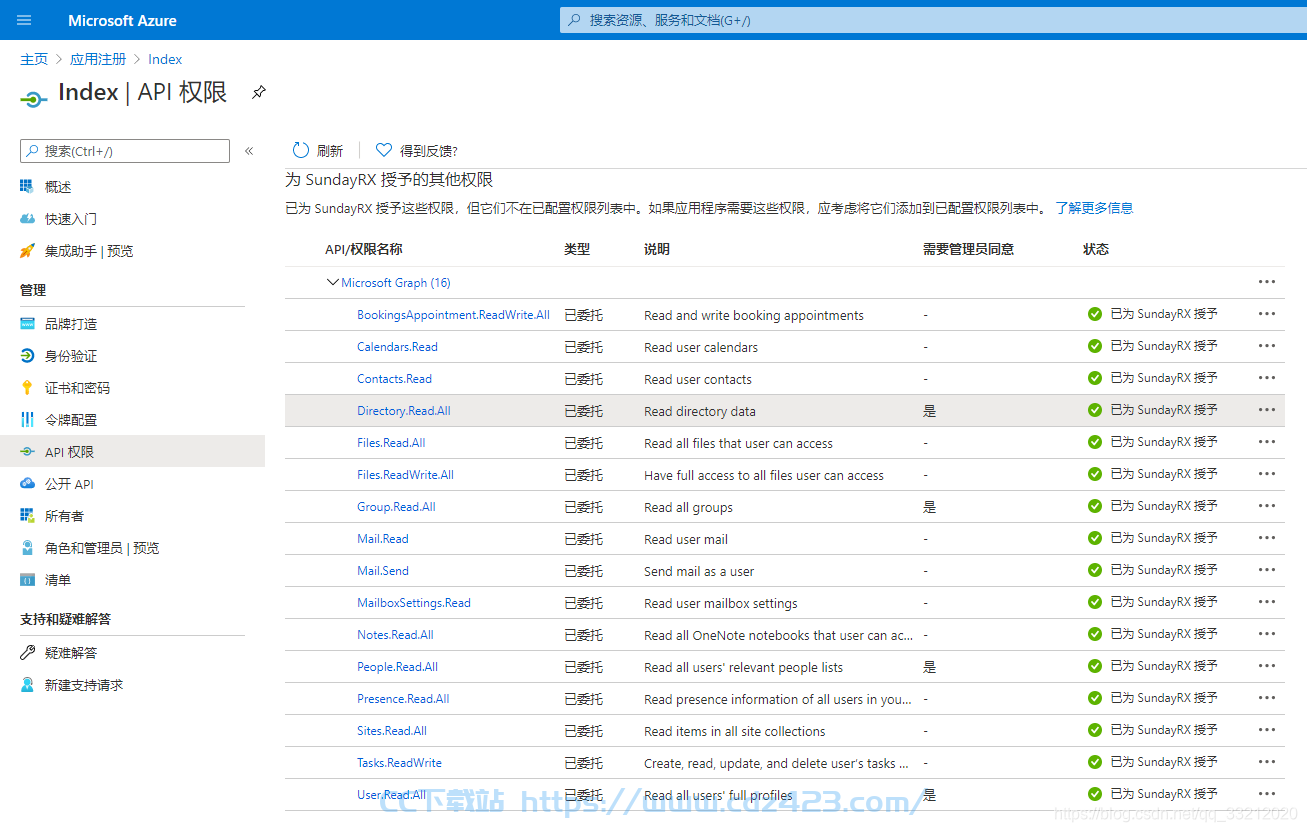The height and width of the screenshot is (832, 1307).
Task: Open ellipsis menu for BookingsAppointment.ReadWrite.All row
Action: point(1267,314)
